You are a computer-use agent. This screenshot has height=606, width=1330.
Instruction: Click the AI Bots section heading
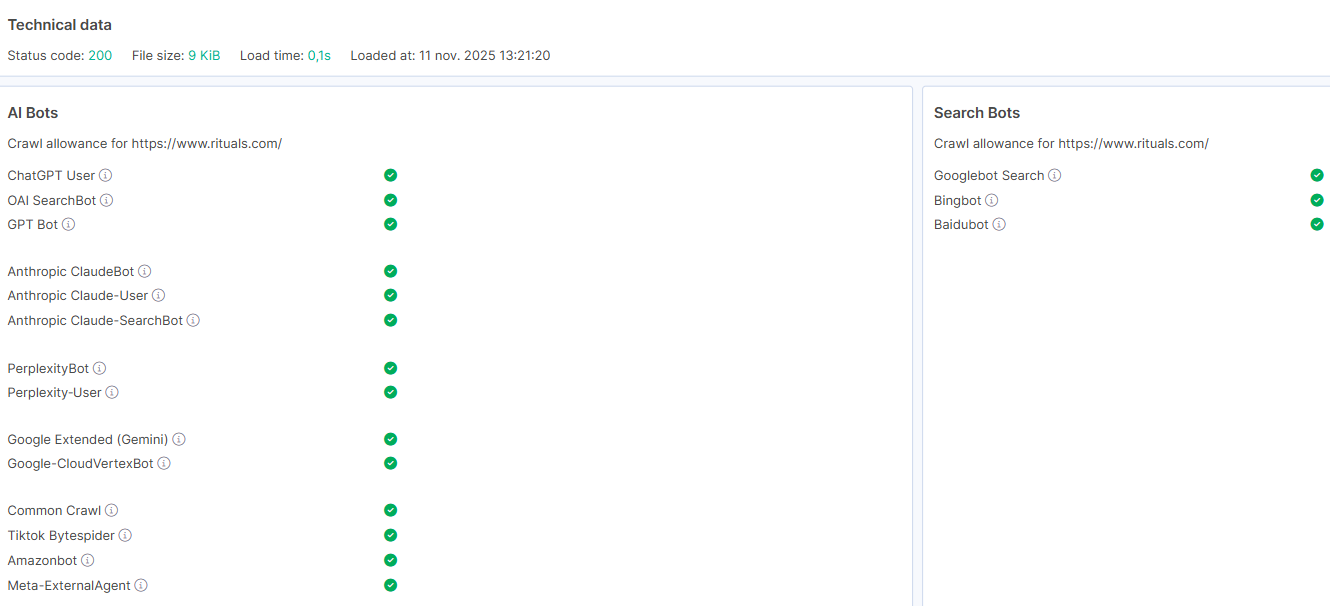(x=33, y=113)
